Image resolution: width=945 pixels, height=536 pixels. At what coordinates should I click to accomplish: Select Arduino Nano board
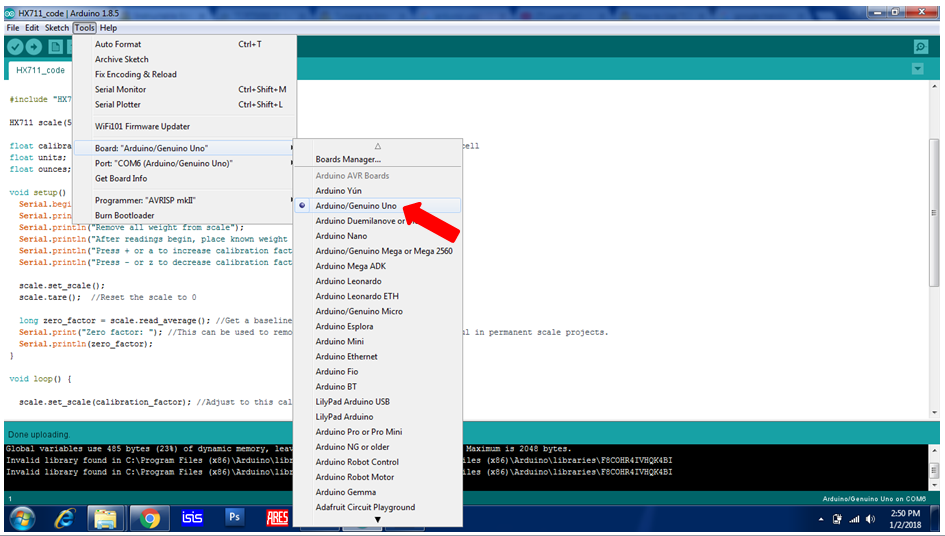378,236
